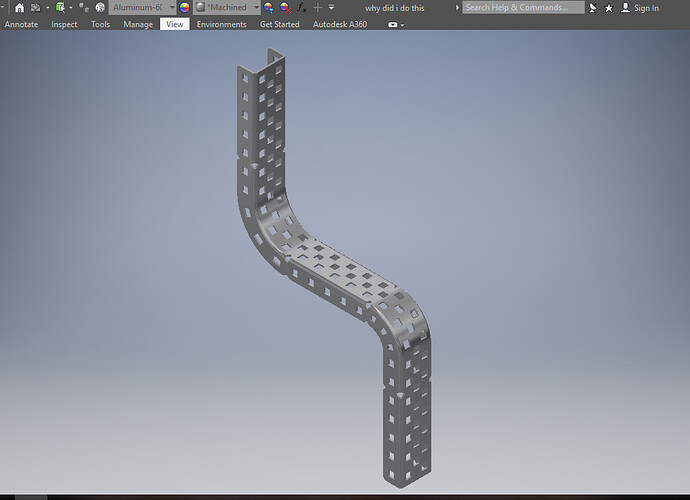Click the Adjust appearance icon with blue arrow

tap(268, 7)
